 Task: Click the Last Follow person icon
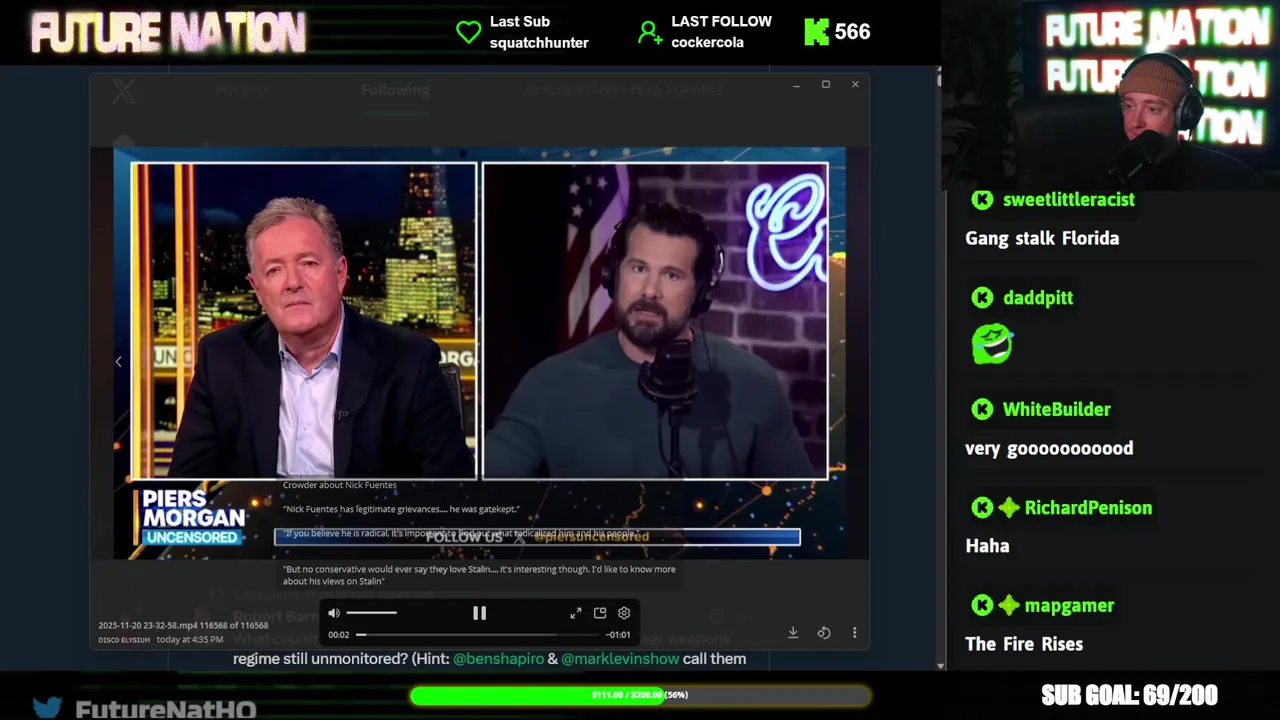pyautogui.click(x=650, y=32)
